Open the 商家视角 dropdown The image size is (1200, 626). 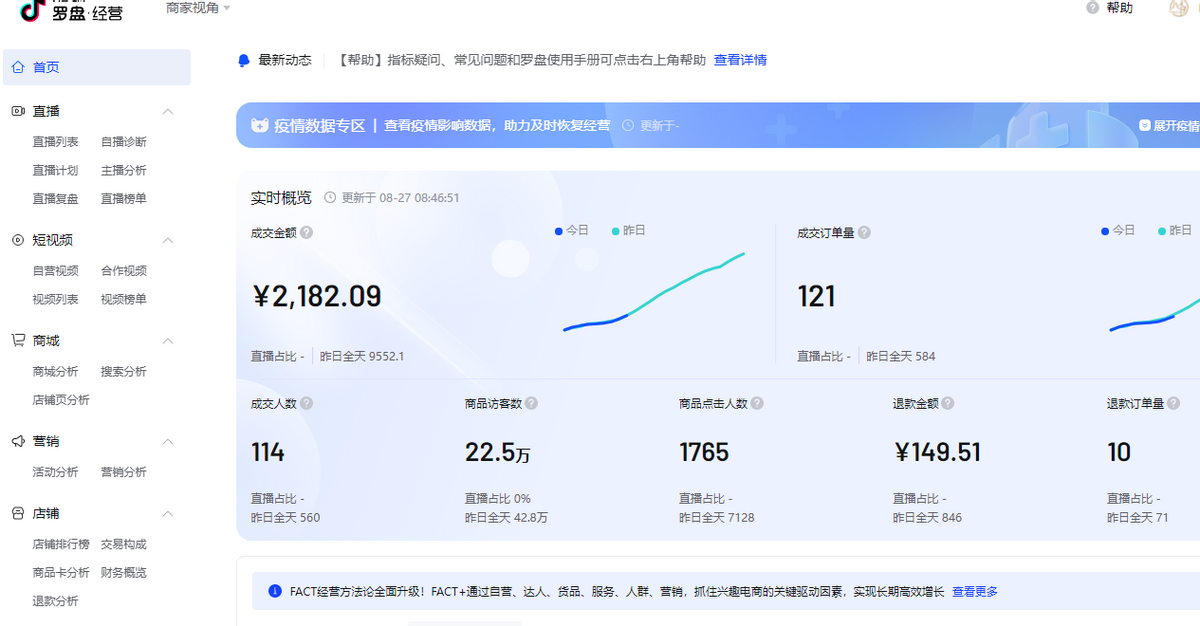(x=198, y=8)
